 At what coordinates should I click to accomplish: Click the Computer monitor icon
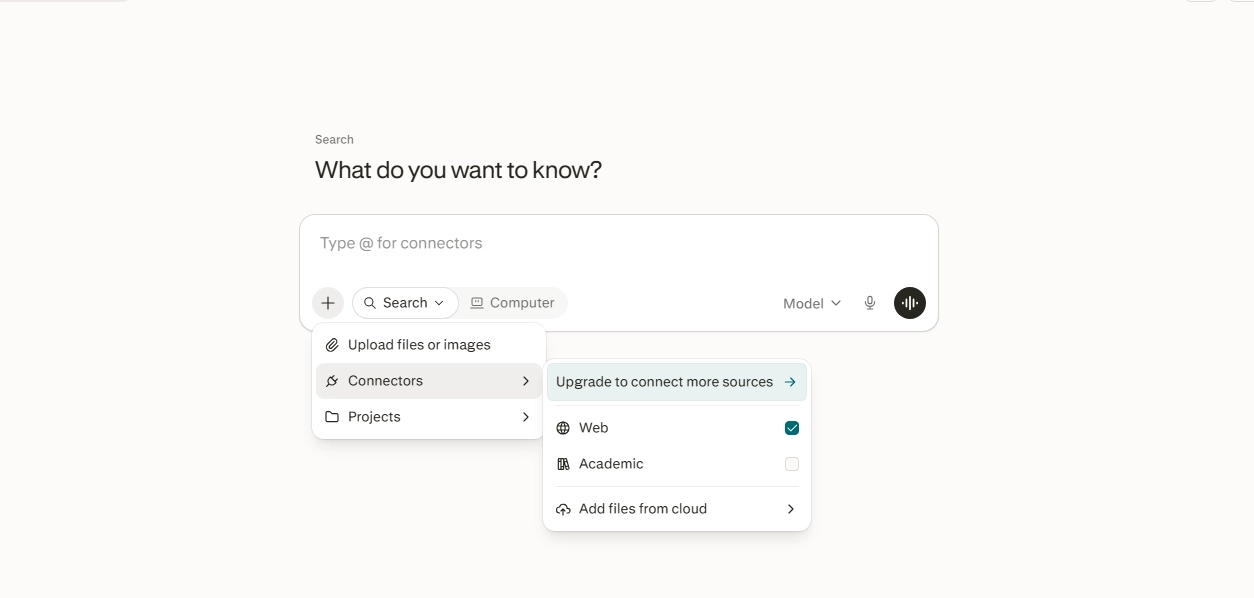[x=477, y=303]
